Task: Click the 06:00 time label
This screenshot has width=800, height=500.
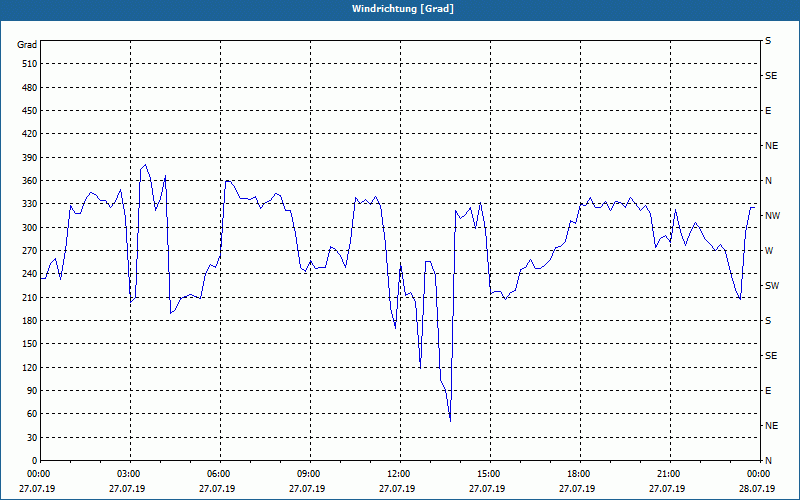Action: 218,474
